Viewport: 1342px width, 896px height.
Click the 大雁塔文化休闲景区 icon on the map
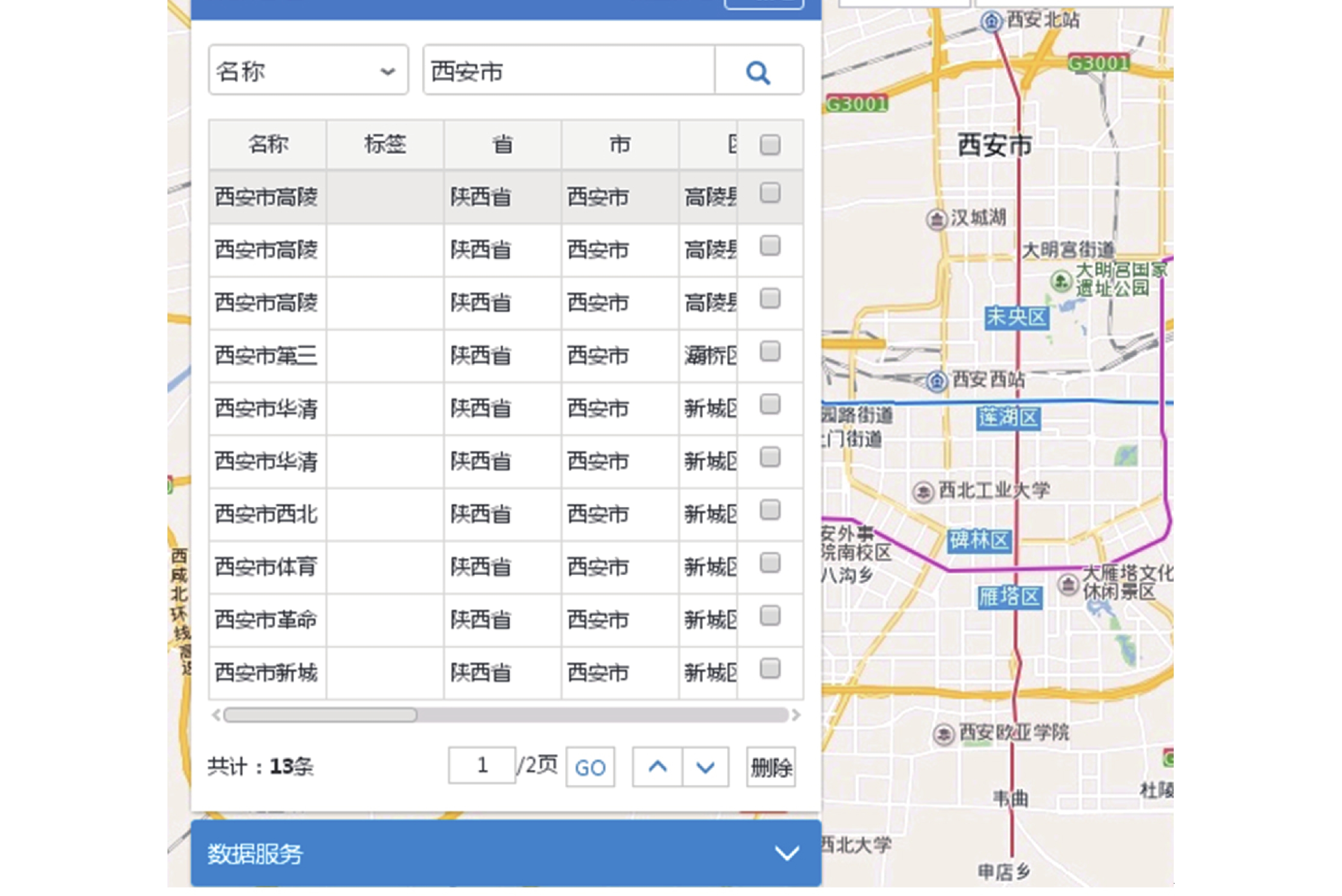(x=1068, y=585)
